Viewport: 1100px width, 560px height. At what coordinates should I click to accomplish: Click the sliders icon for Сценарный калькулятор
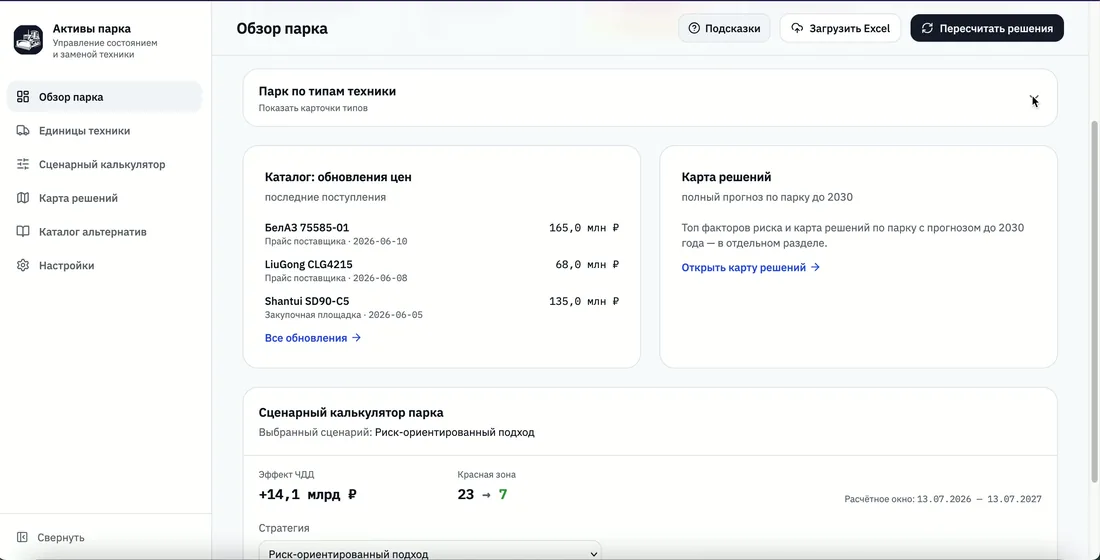(22, 164)
